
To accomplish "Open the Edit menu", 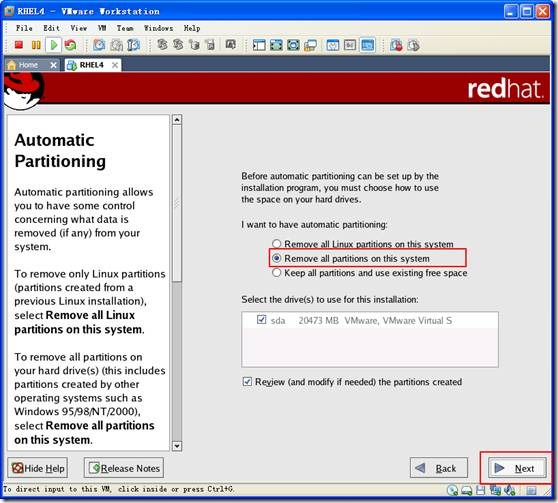I will pyautogui.click(x=52, y=28).
